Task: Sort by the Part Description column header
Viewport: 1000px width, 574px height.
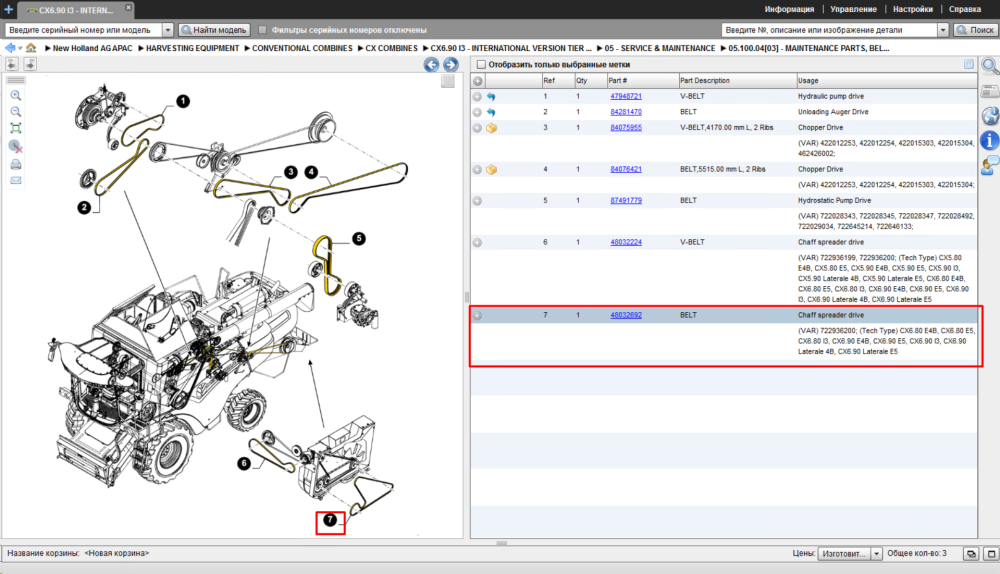Action: pyautogui.click(x=737, y=80)
